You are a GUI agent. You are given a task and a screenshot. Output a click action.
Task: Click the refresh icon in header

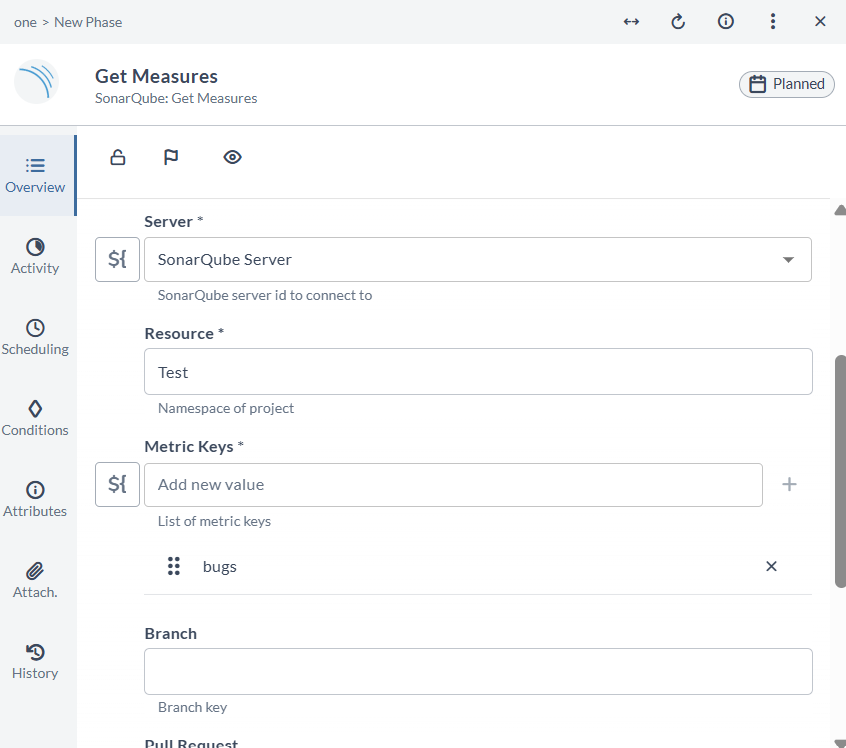pyautogui.click(x=678, y=22)
